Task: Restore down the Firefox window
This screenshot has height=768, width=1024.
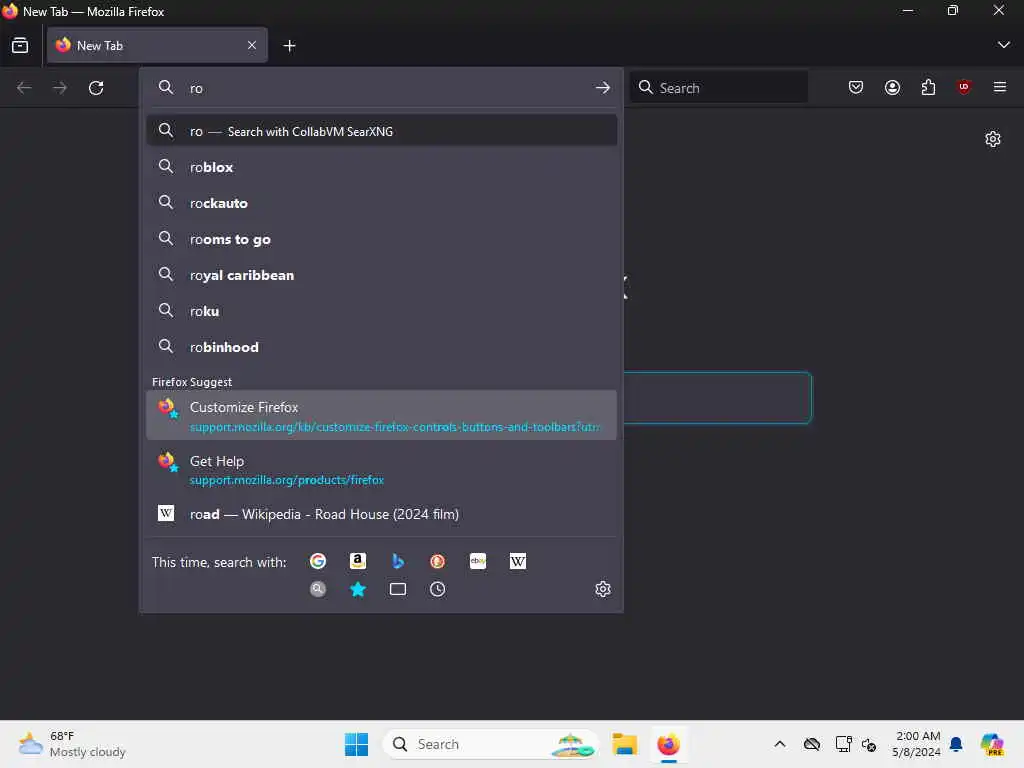Action: point(953,10)
